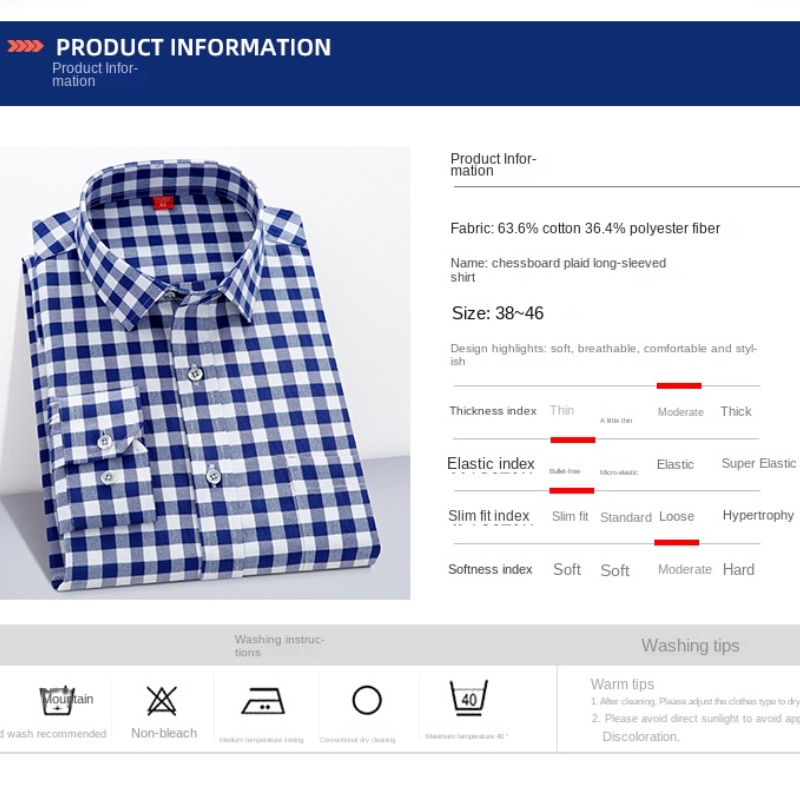This screenshot has width=800, height=800.
Task: Click the red collar label on shirt
Action: coord(163,202)
